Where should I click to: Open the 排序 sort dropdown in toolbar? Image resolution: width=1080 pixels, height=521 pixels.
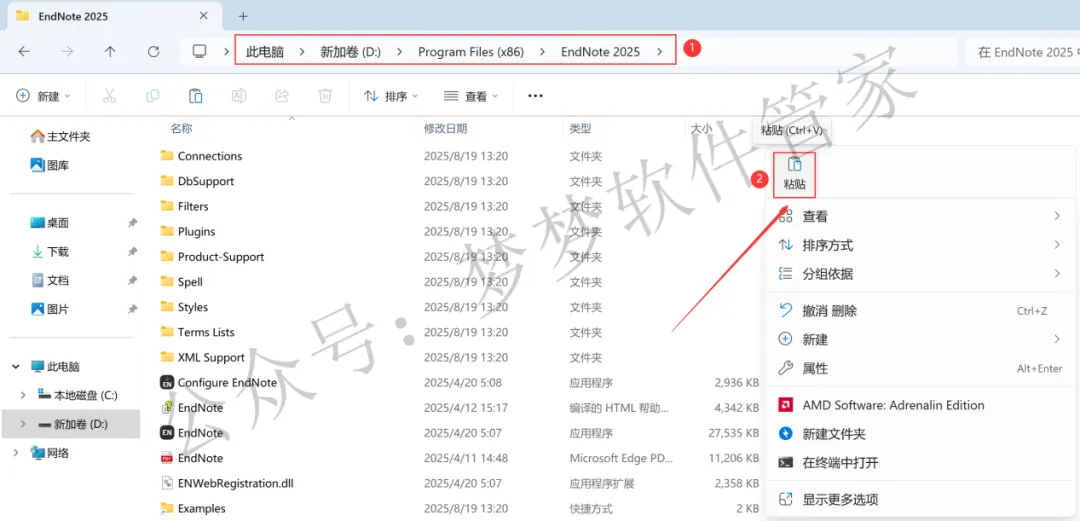pyautogui.click(x=391, y=96)
